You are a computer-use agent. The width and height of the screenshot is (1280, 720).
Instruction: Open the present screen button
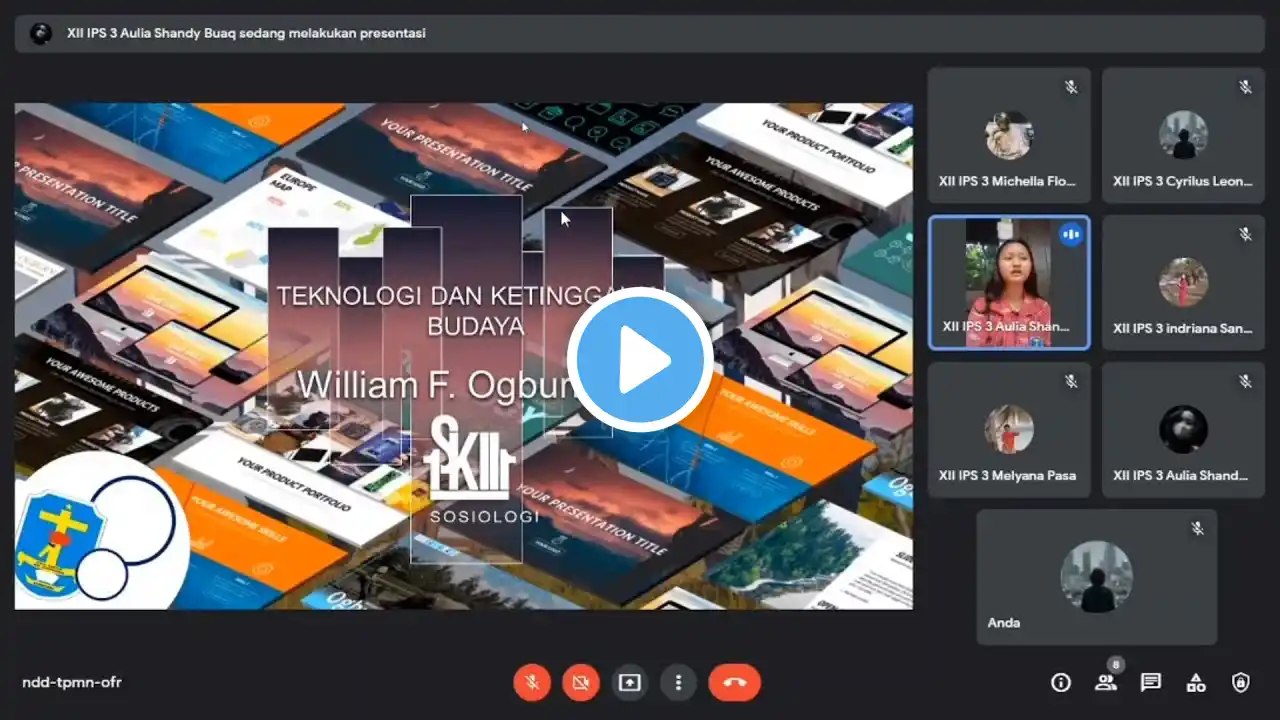[629, 683]
